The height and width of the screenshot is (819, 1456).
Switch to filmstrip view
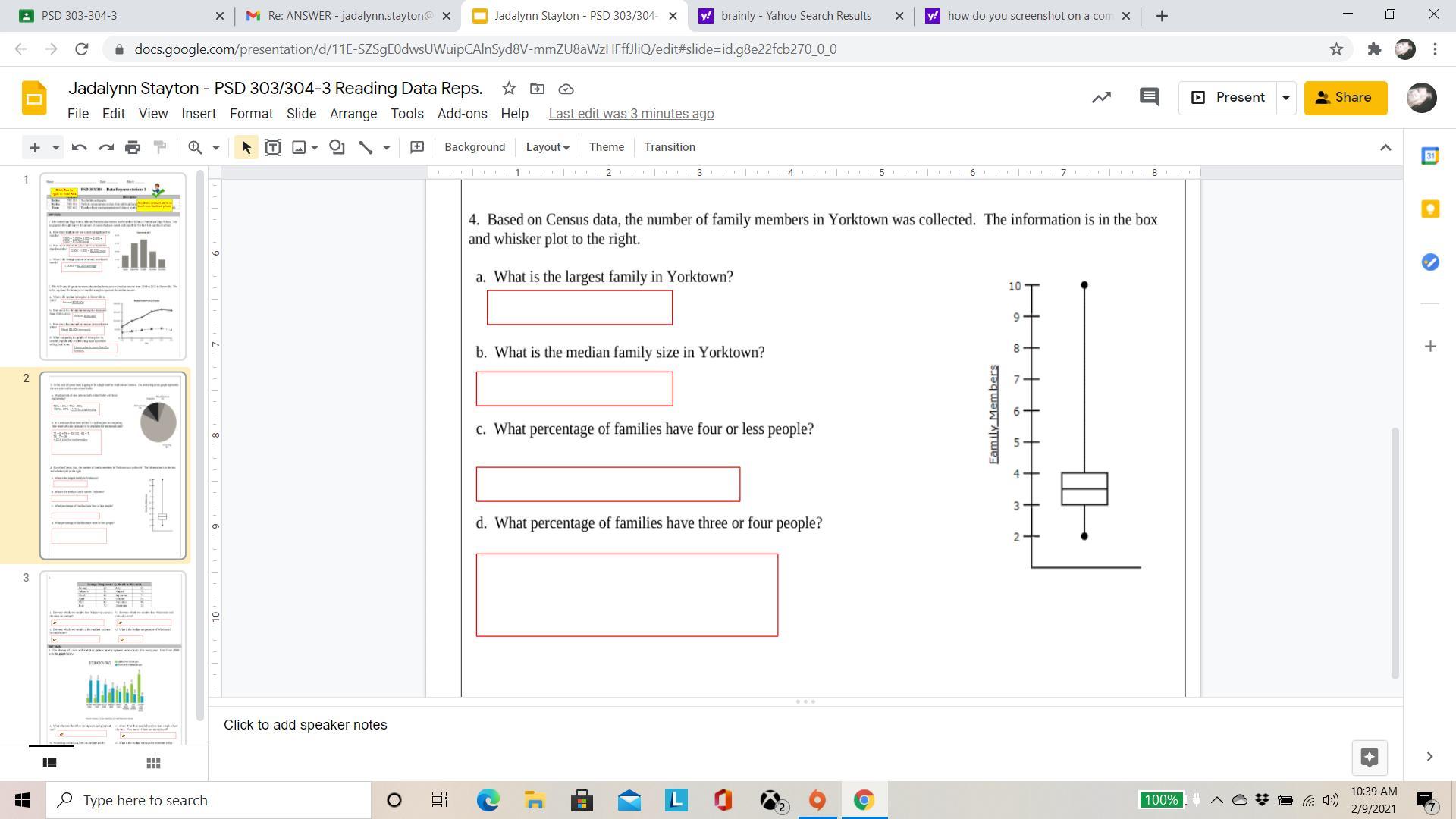(x=50, y=763)
